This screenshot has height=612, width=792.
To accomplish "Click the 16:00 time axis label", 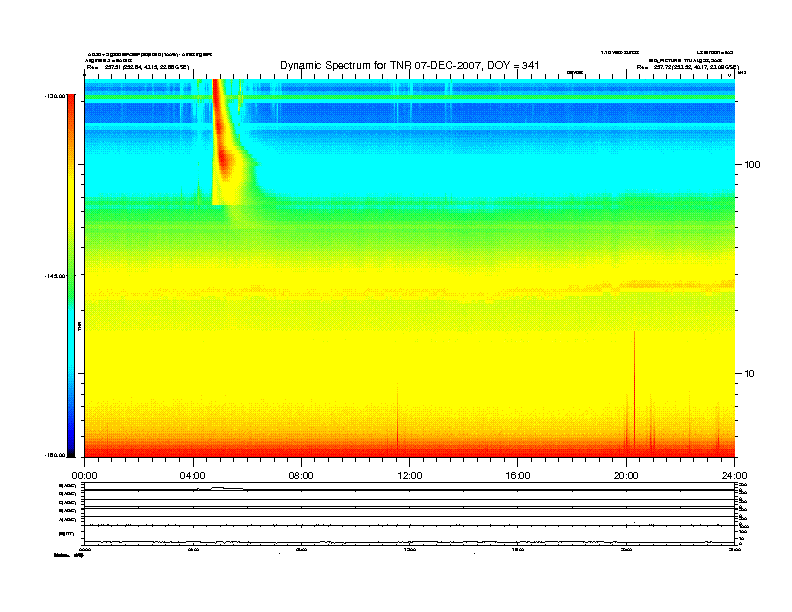I will coord(518,476).
